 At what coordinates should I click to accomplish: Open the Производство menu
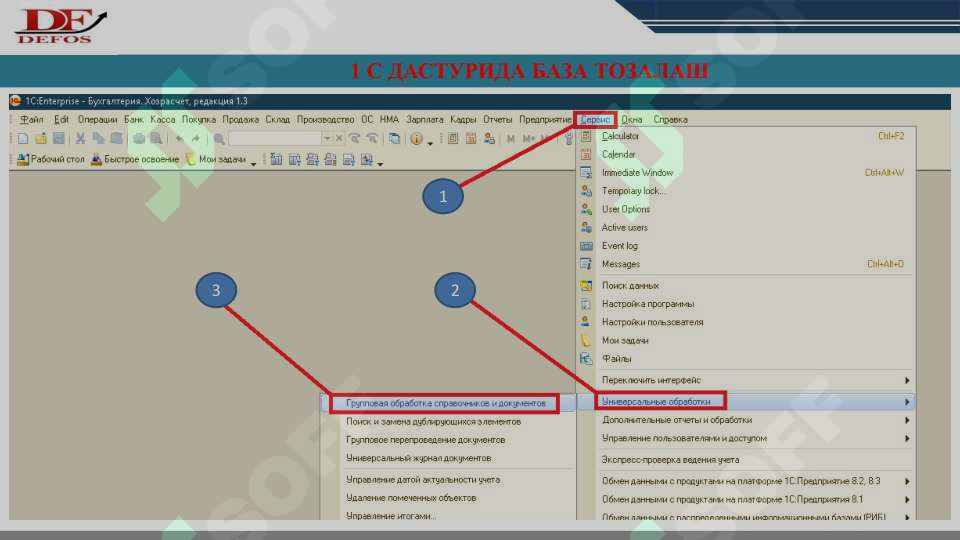[x=326, y=119]
